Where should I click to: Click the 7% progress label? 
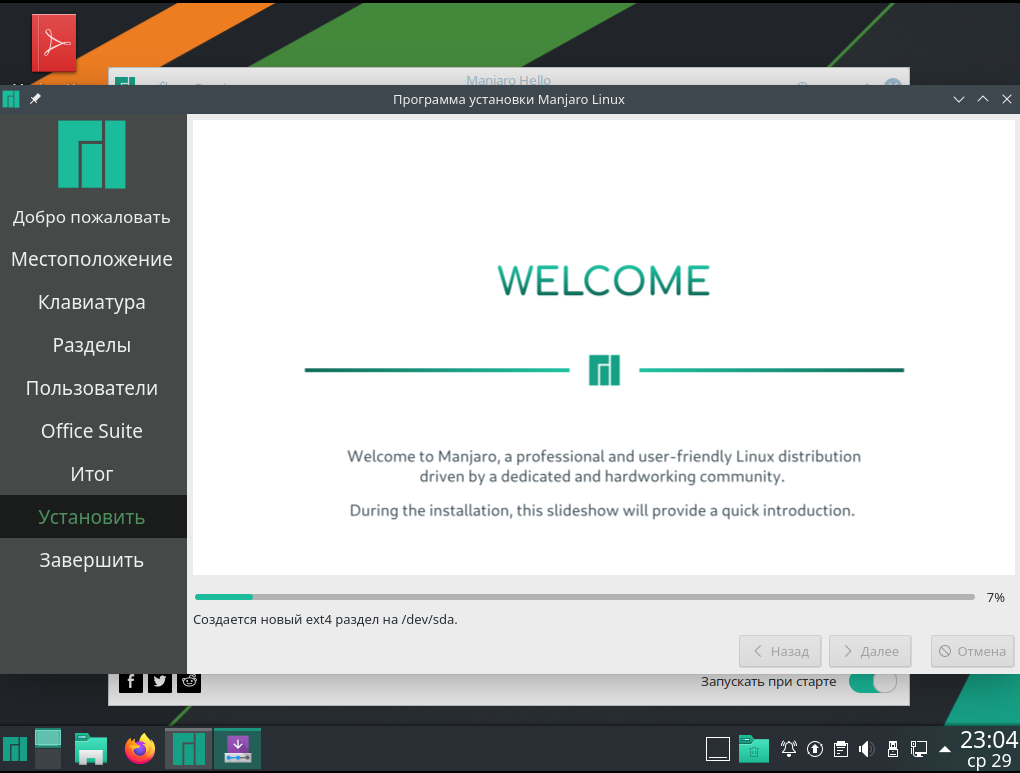click(x=995, y=597)
